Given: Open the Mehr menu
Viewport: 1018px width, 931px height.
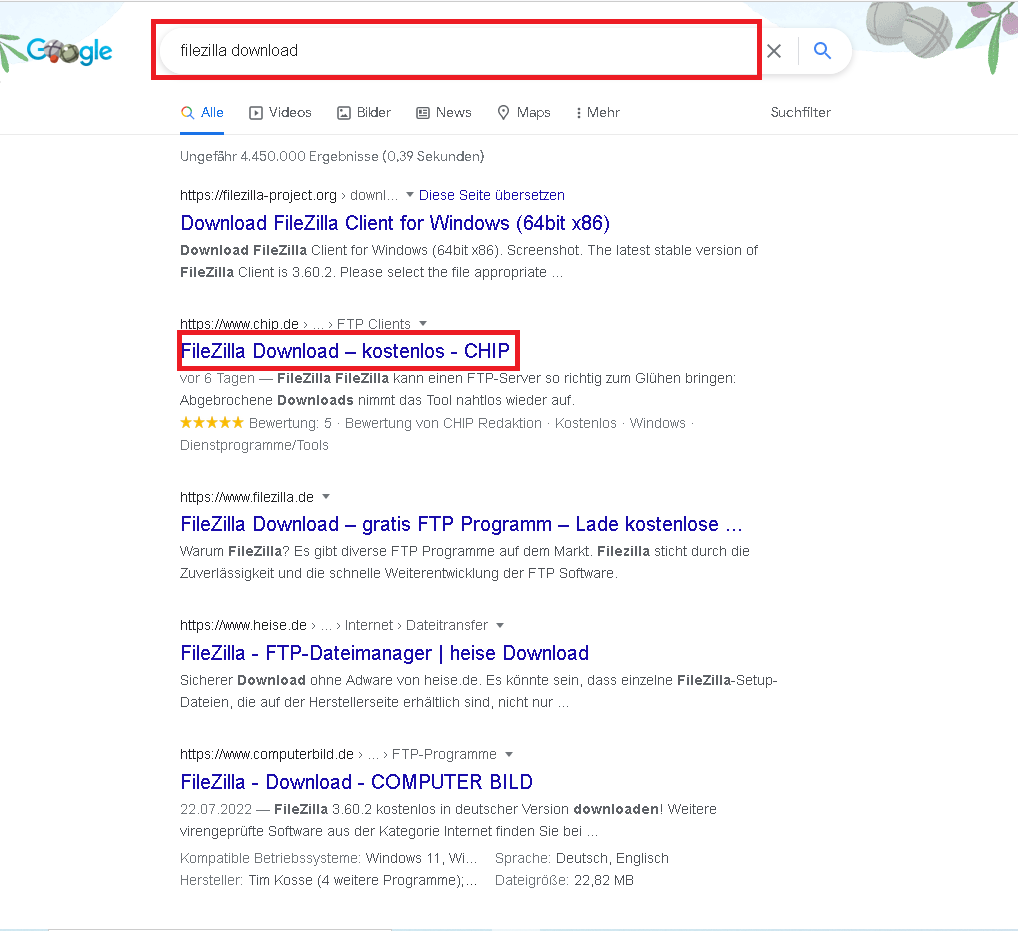Looking at the screenshot, I should tap(597, 113).
